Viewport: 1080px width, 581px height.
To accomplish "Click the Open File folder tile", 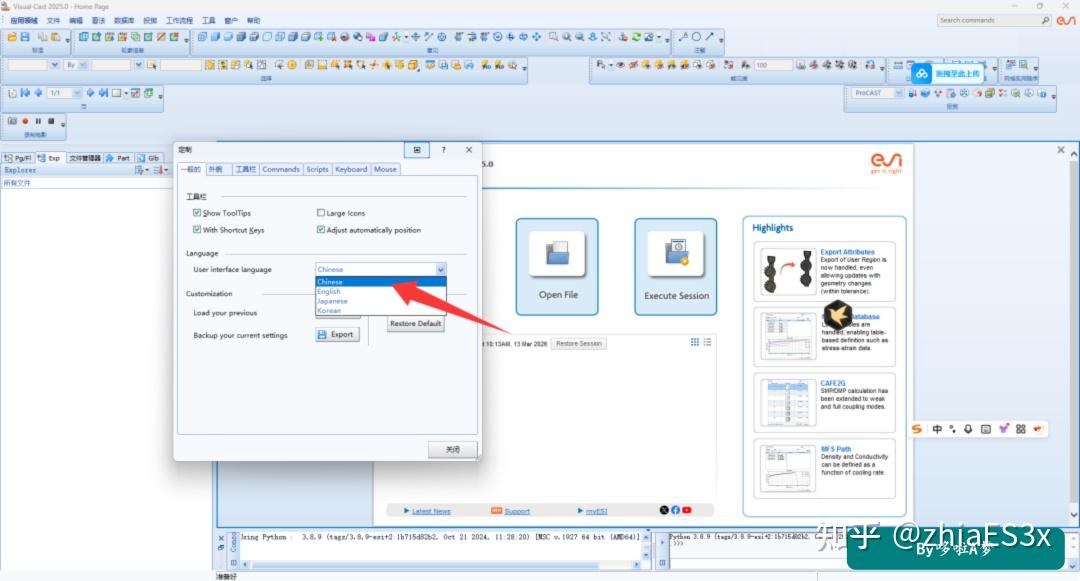I will [557, 267].
